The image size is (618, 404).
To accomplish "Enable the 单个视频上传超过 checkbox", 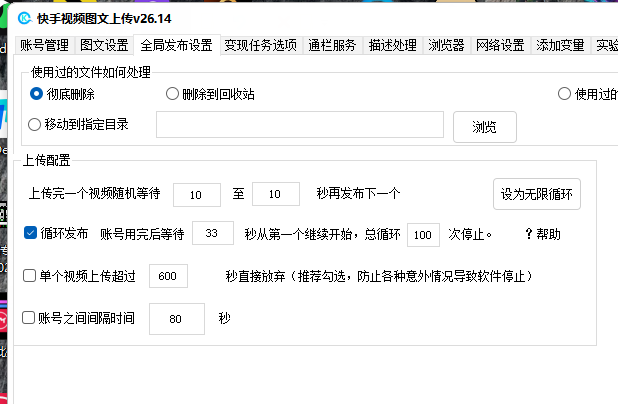I will coord(30,276).
